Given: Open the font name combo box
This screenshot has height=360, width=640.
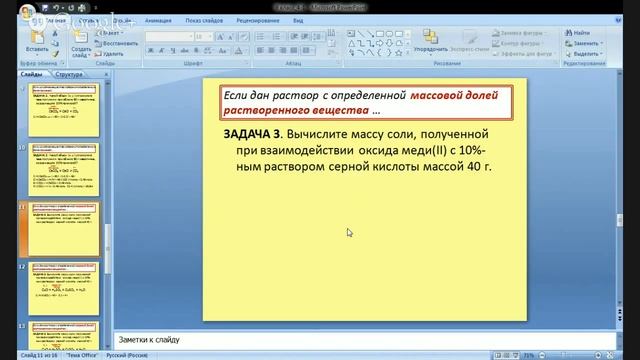Looking at the screenshot, I should point(169,37).
